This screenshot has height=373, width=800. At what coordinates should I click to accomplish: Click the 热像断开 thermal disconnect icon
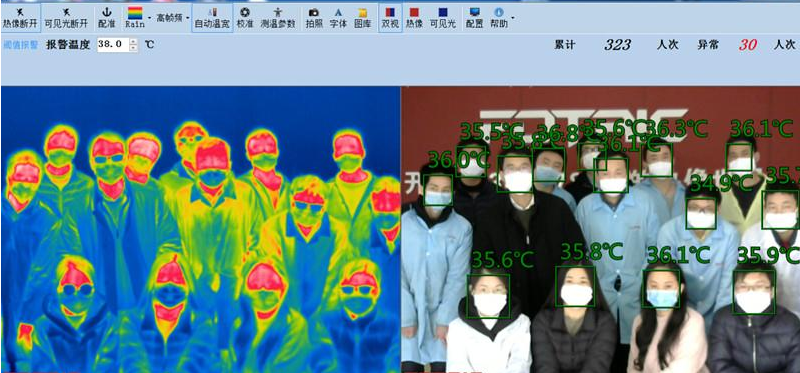coord(20,18)
